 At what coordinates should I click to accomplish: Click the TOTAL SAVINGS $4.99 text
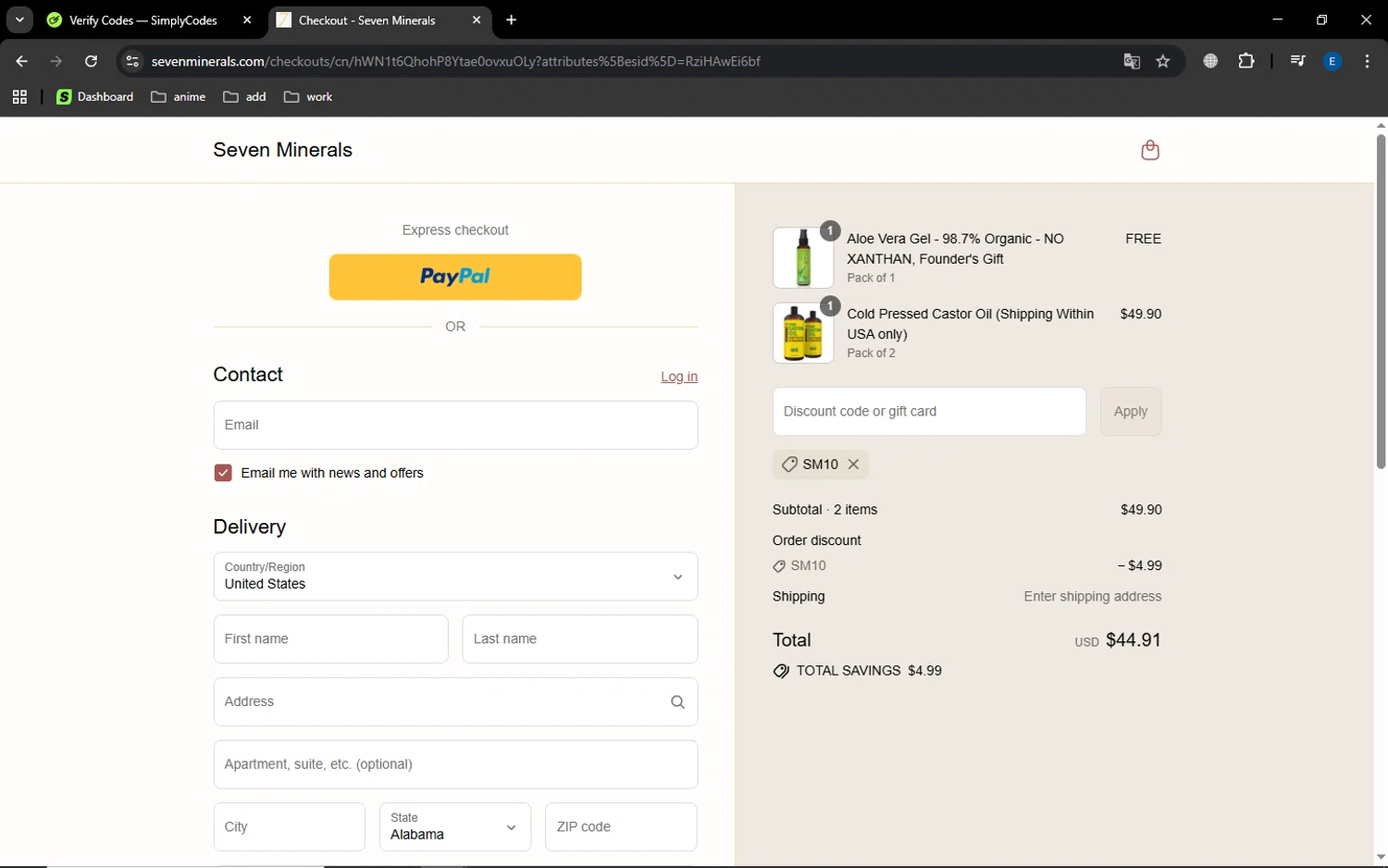pos(869,671)
